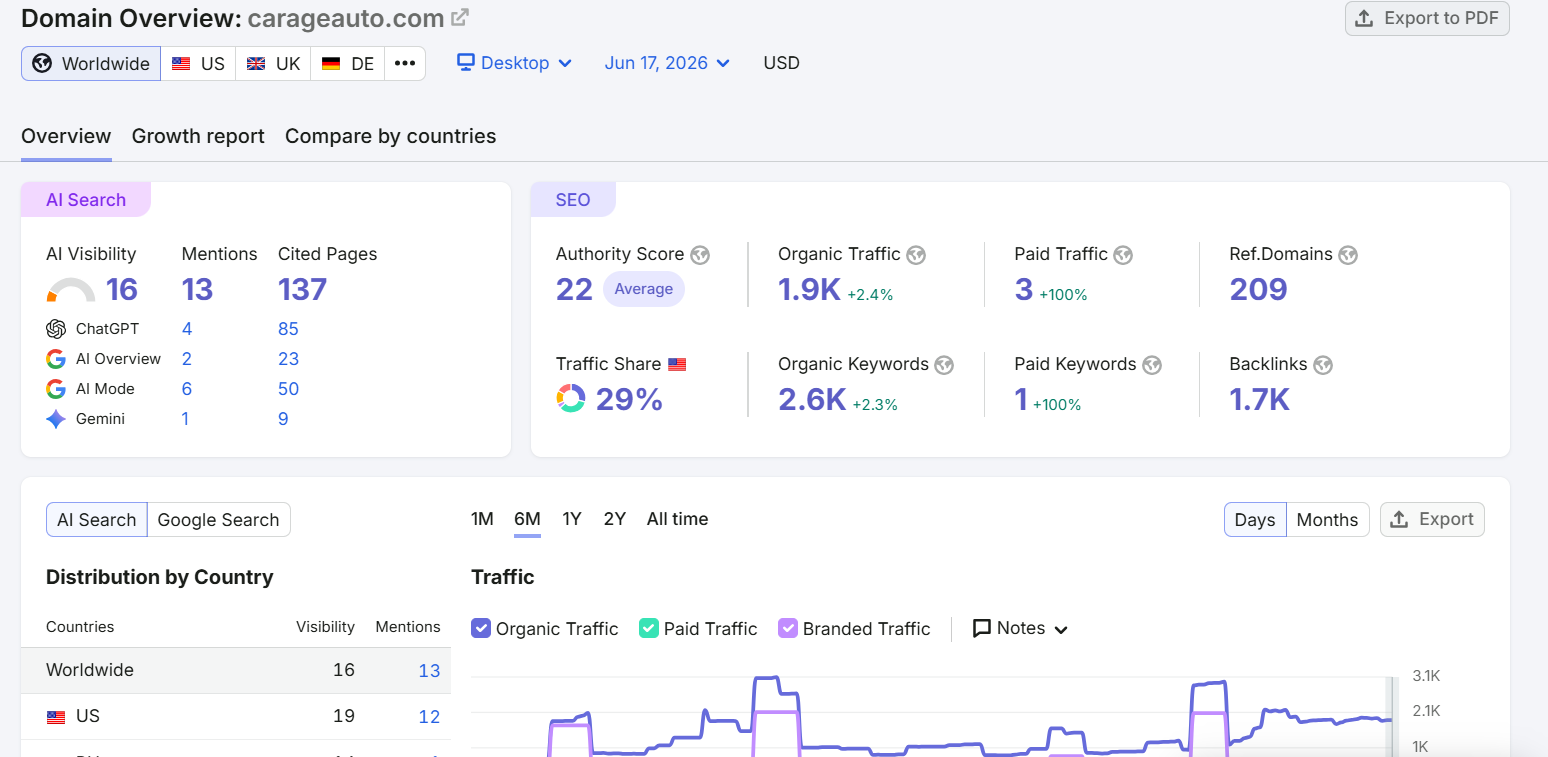Open ChatGPT mentions count 4
The image size is (1548, 757).
(187, 329)
